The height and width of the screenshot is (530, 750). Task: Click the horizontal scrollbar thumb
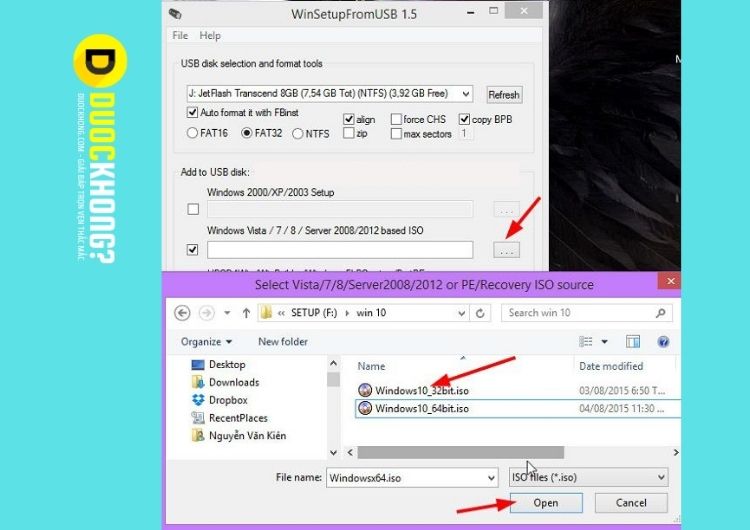(461, 453)
